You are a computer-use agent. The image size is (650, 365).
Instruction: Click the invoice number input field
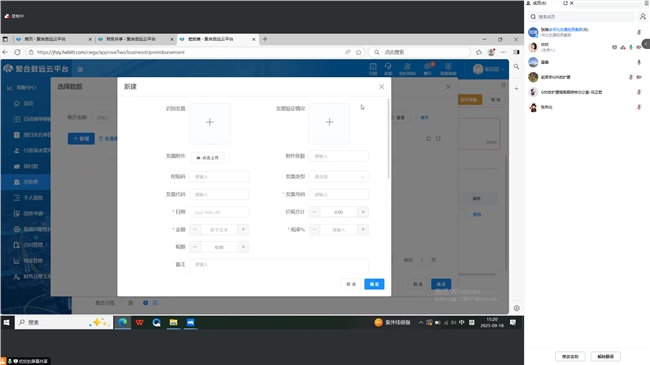(x=339, y=195)
